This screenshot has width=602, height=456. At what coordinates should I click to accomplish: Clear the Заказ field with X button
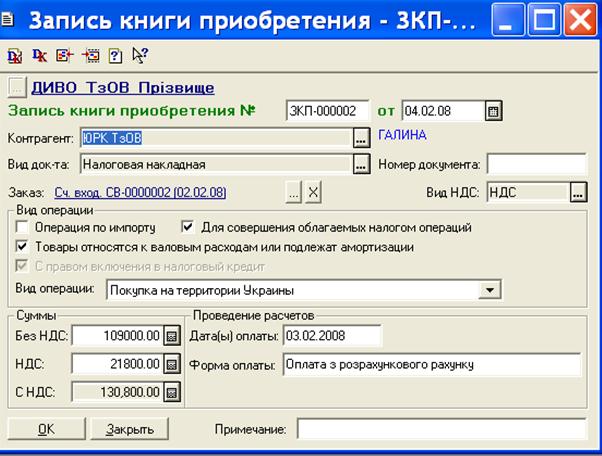[313, 192]
